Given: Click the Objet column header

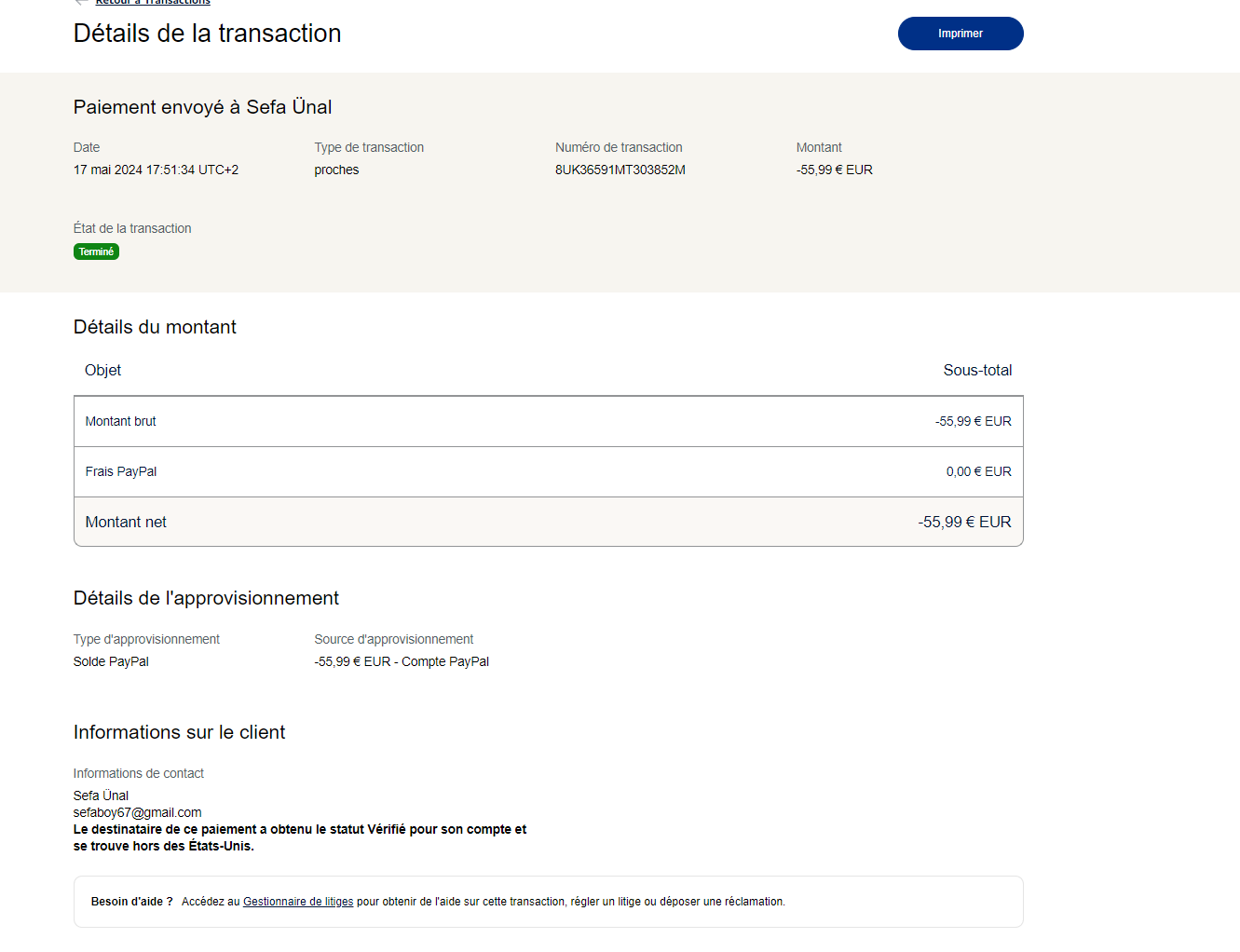Looking at the screenshot, I should point(102,370).
